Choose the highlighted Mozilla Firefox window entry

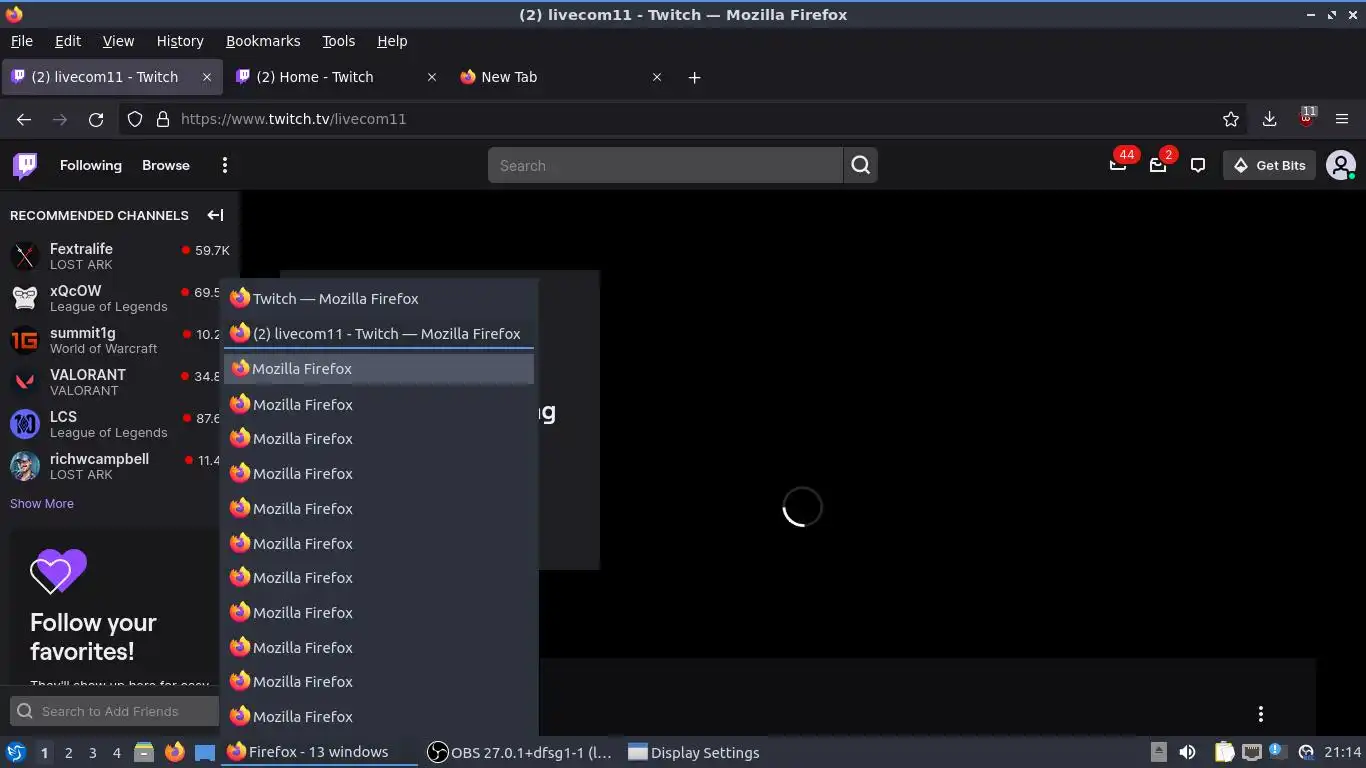pyautogui.click(x=379, y=369)
